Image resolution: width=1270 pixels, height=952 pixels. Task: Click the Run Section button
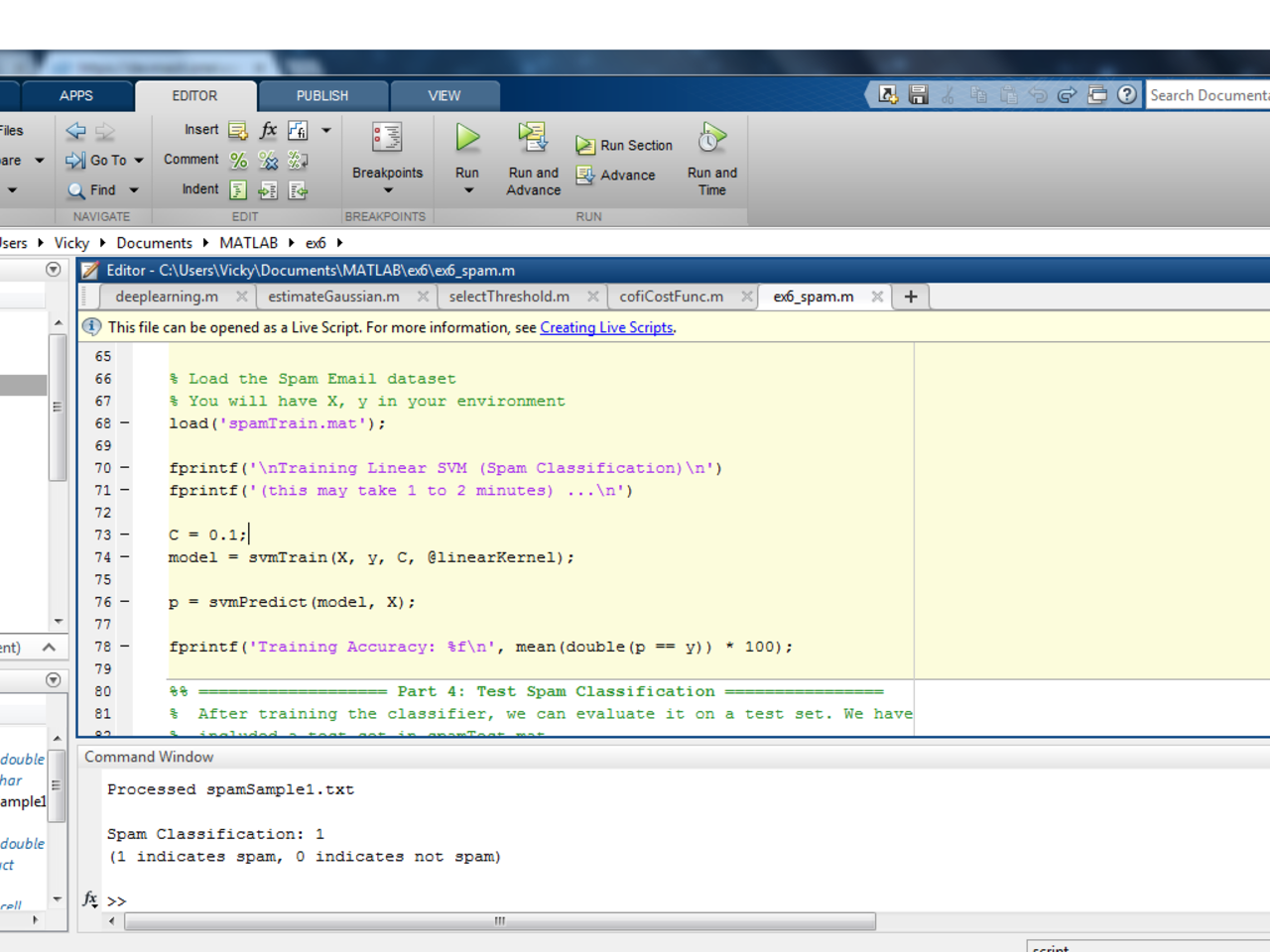point(624,145)
